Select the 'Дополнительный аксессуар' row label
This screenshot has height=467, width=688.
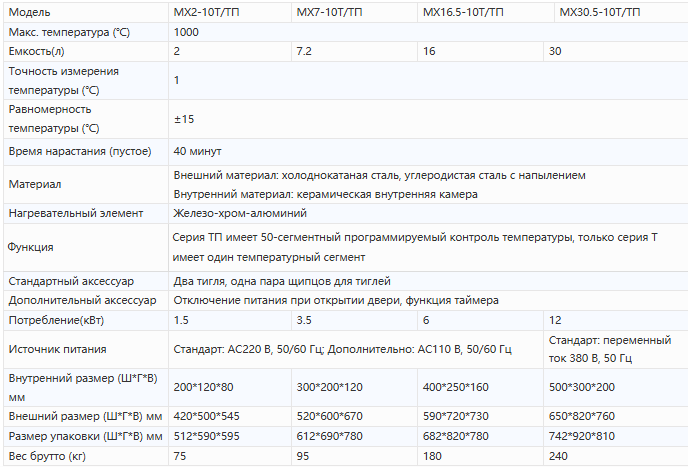coord(82,301)
